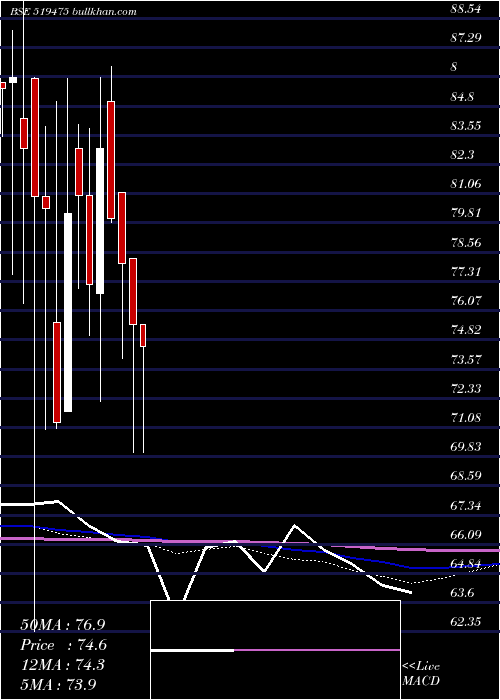Click the 68.59 price level label

466,475
